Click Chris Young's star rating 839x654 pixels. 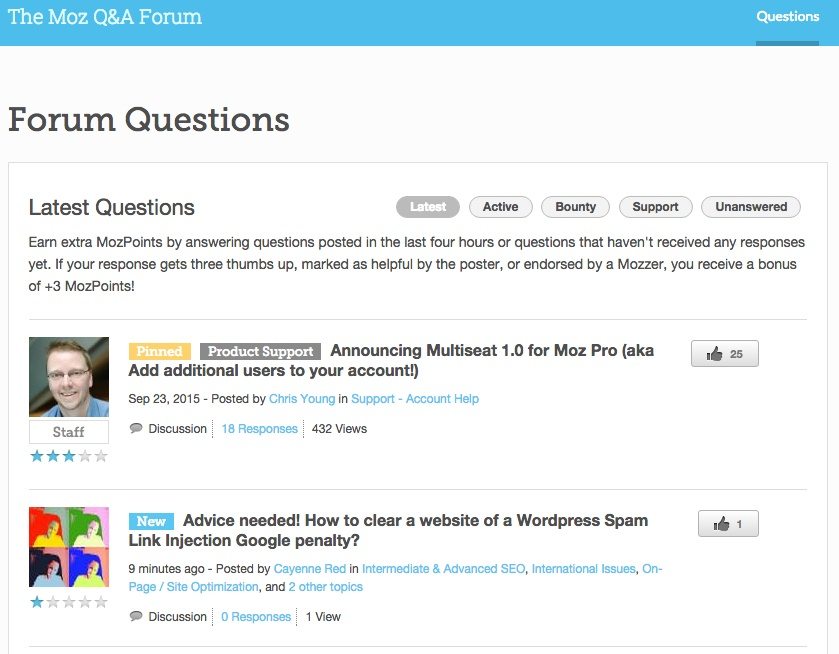[x=68, y=456]
